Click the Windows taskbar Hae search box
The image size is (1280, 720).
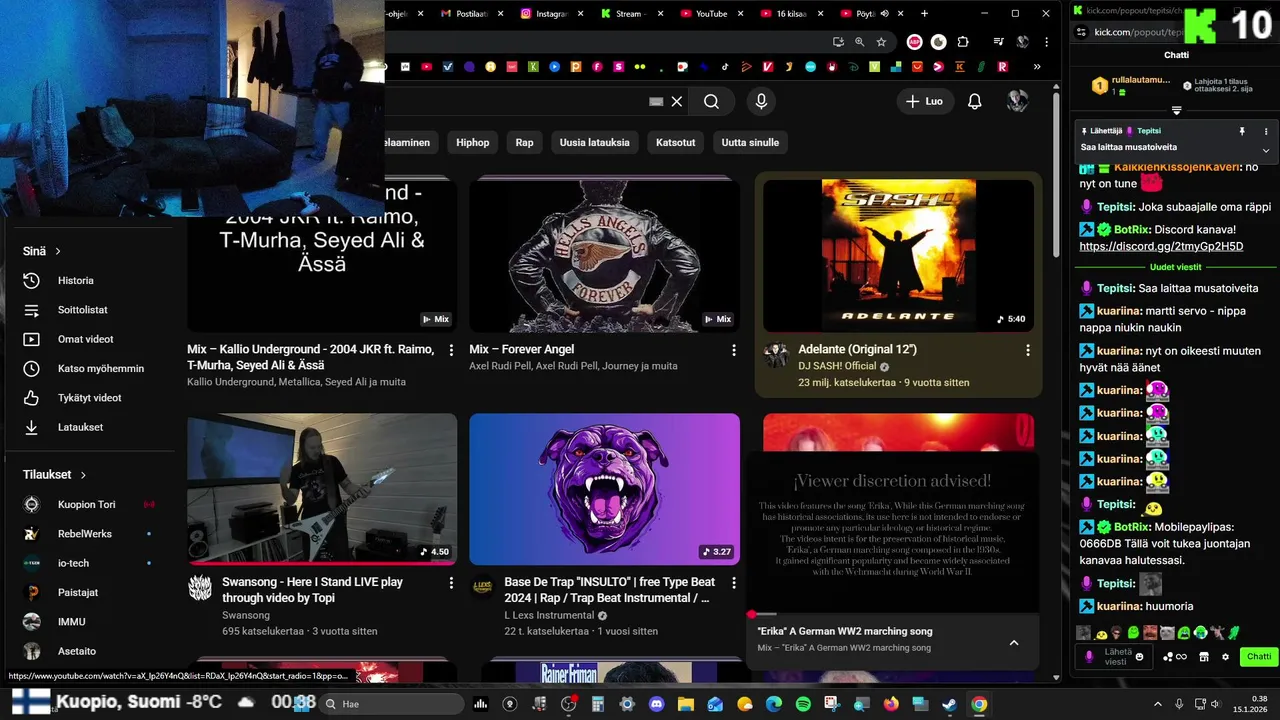point(393,704)
